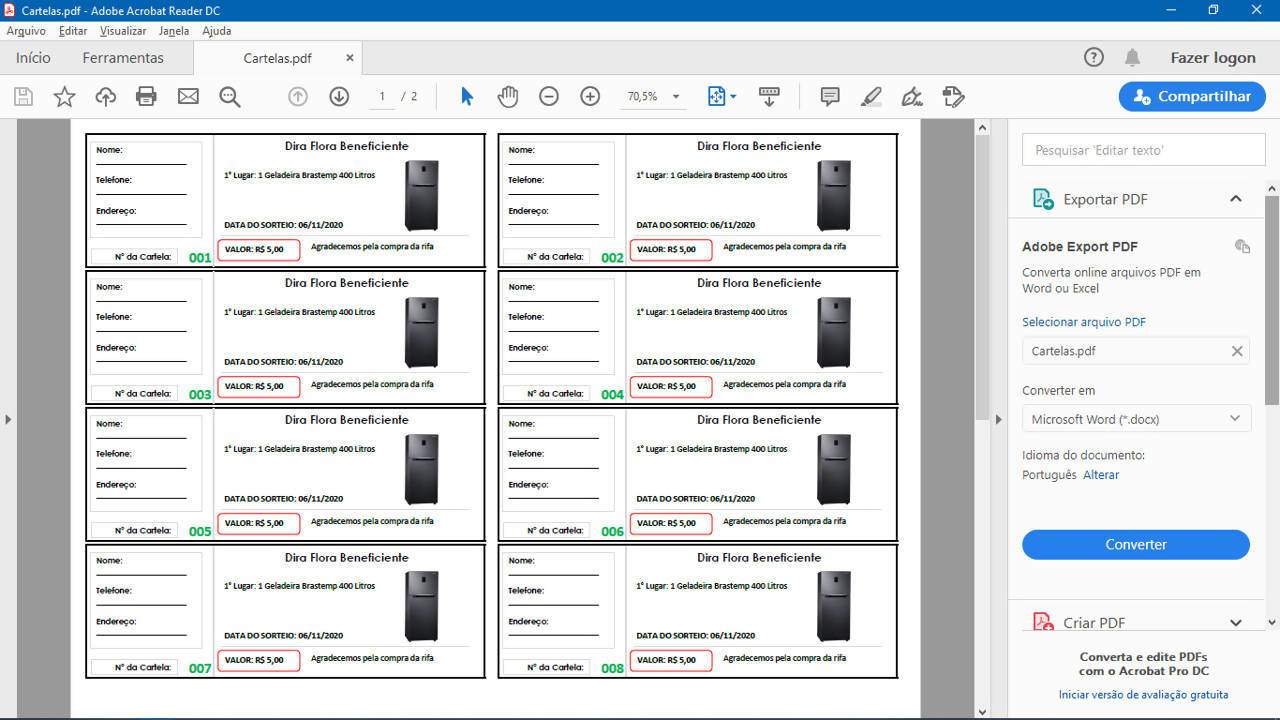Open the stamp and more tools icon
This screenshot has height=720, width=1280.
pos(954,96)
